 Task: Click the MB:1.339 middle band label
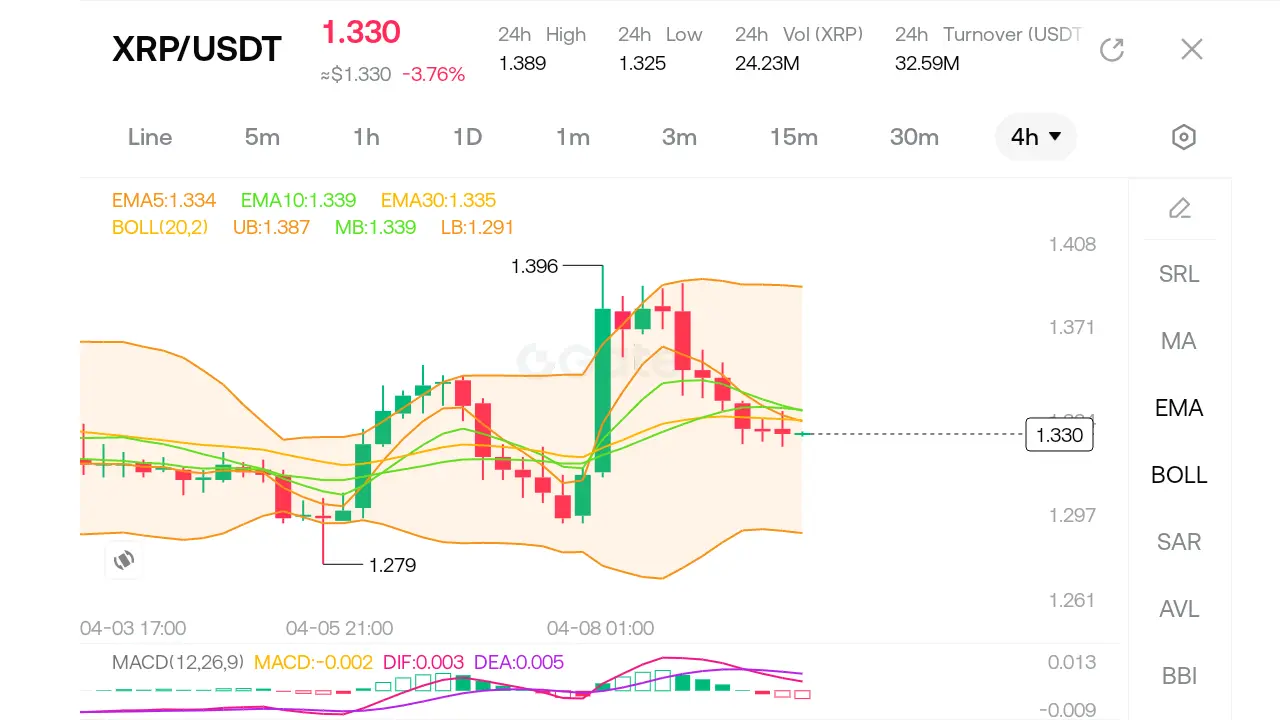click(x=375, y=227)
